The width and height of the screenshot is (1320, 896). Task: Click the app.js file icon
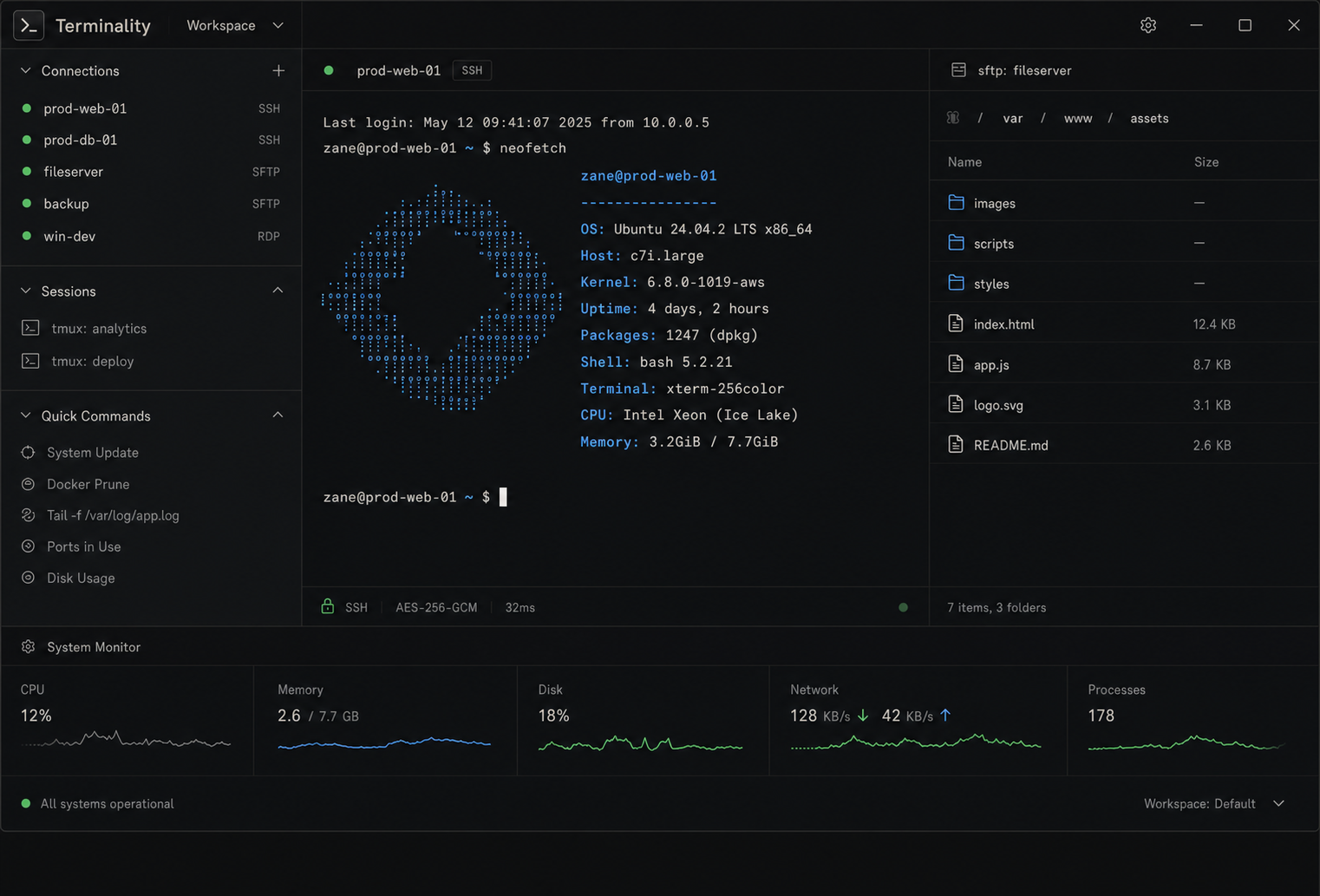[x=956, y=364]
